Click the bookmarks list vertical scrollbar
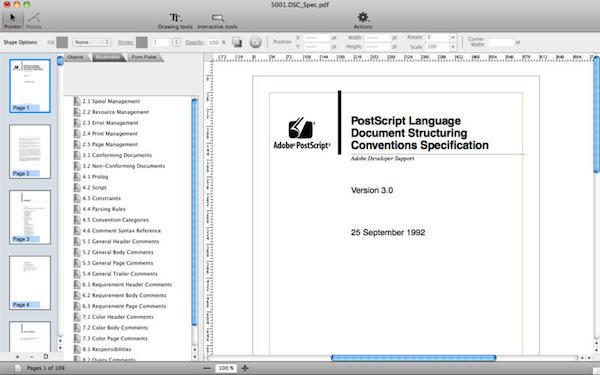Viewport: 600px width, 375px height. click(195, 212)
